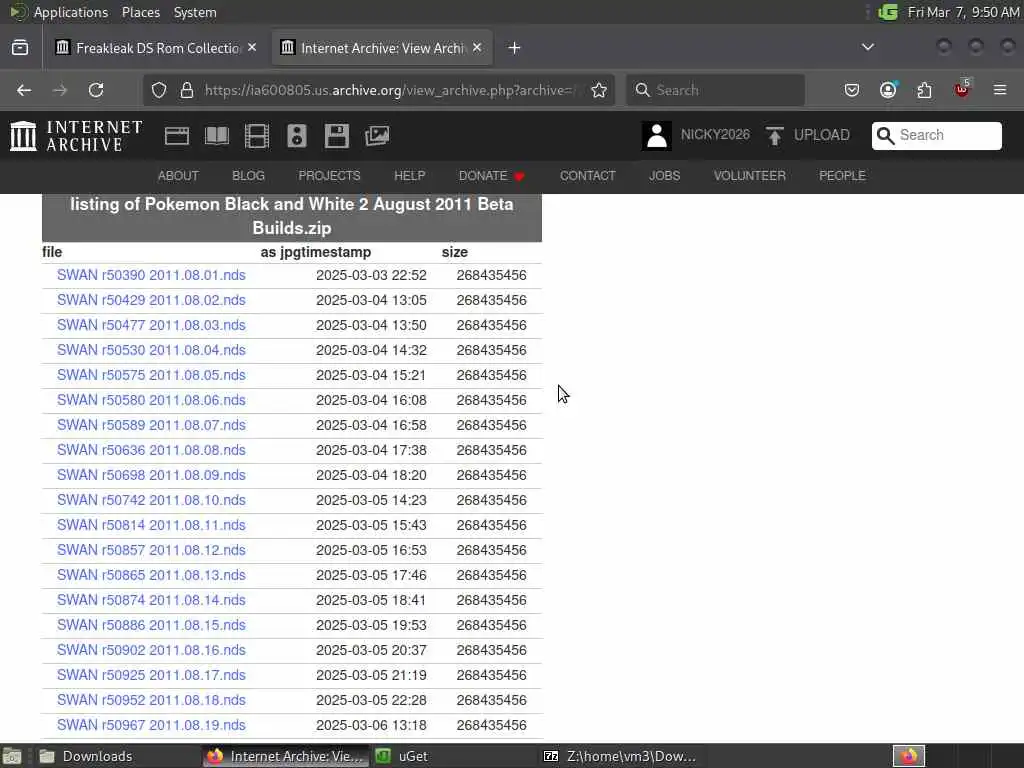Viewport: 1024px width, 768px height.
Task: Click the VOLUNTEER link
Action: (x=750, y=176)
